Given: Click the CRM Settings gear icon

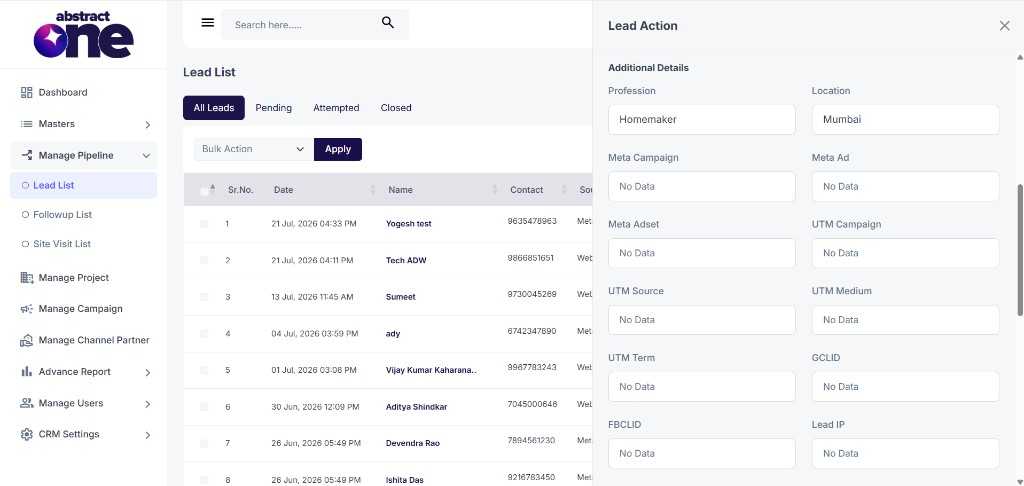Looking at the screenshot, I should pyautogui.click(x=27, y=434).
